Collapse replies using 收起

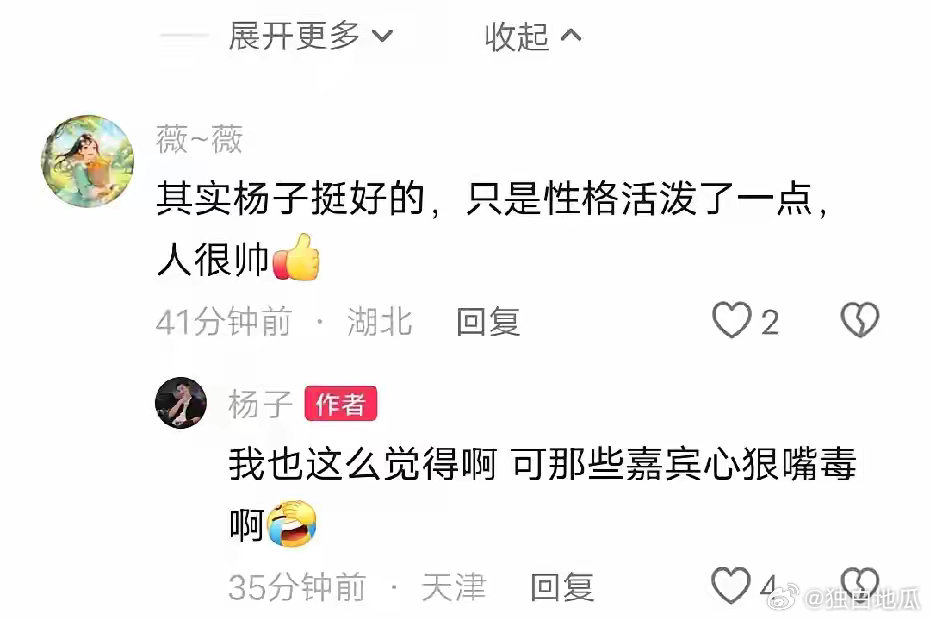(x=533, y=37)
